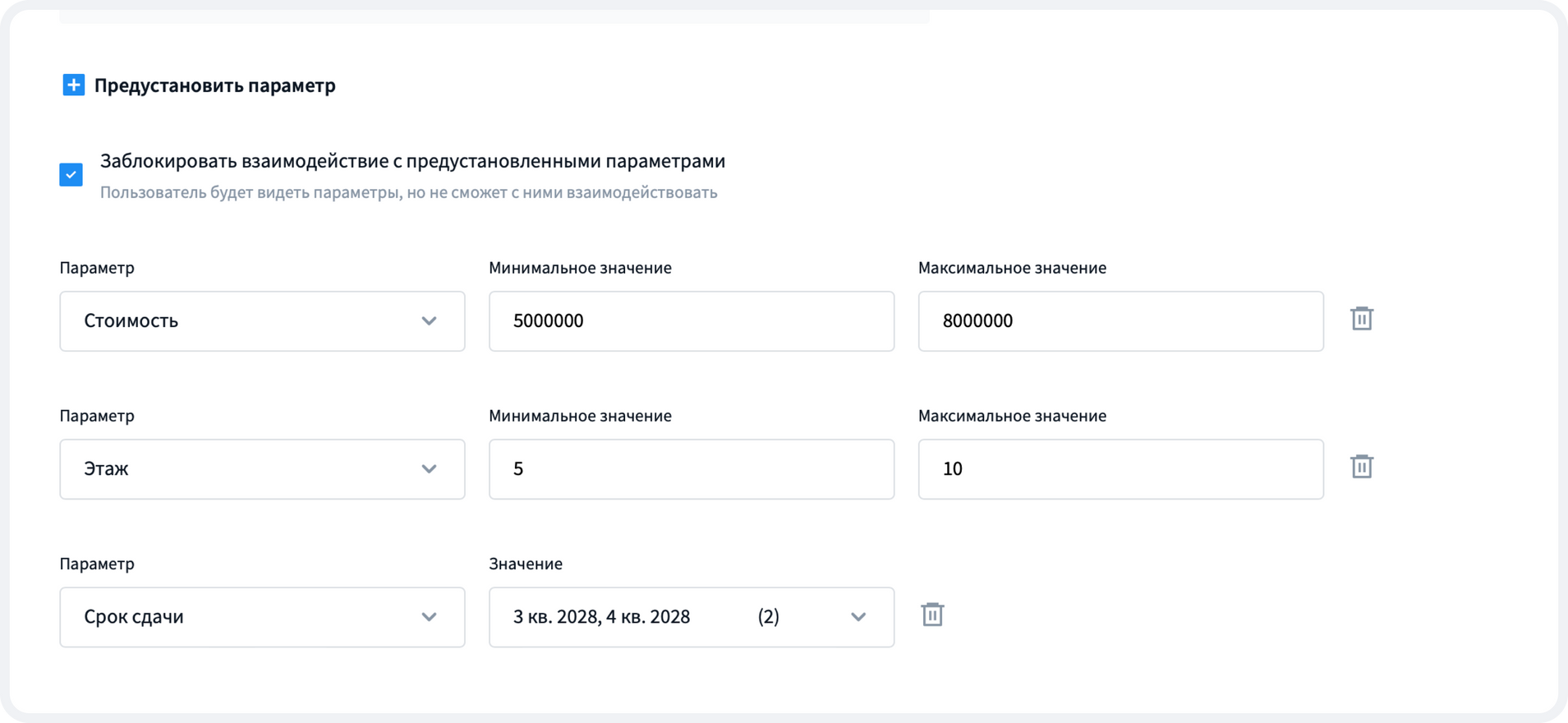Image resolution: width=1568 pixels, height=723 pixels.
Task: Click the 'Этаж' maximum value field with 10
Action: (1120, 469)
